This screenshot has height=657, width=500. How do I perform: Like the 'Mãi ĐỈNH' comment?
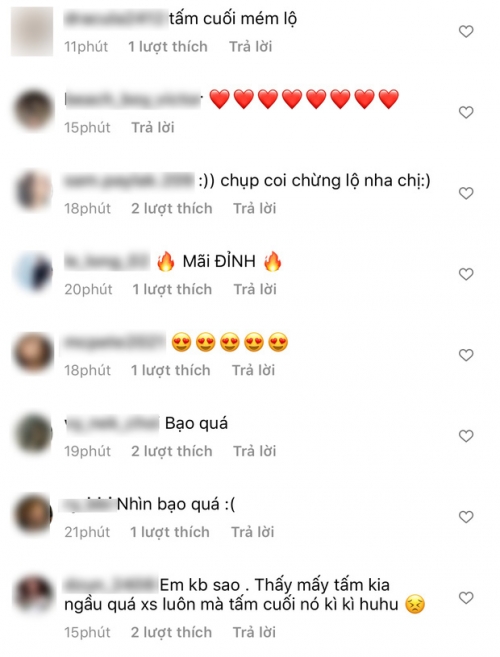466,274
